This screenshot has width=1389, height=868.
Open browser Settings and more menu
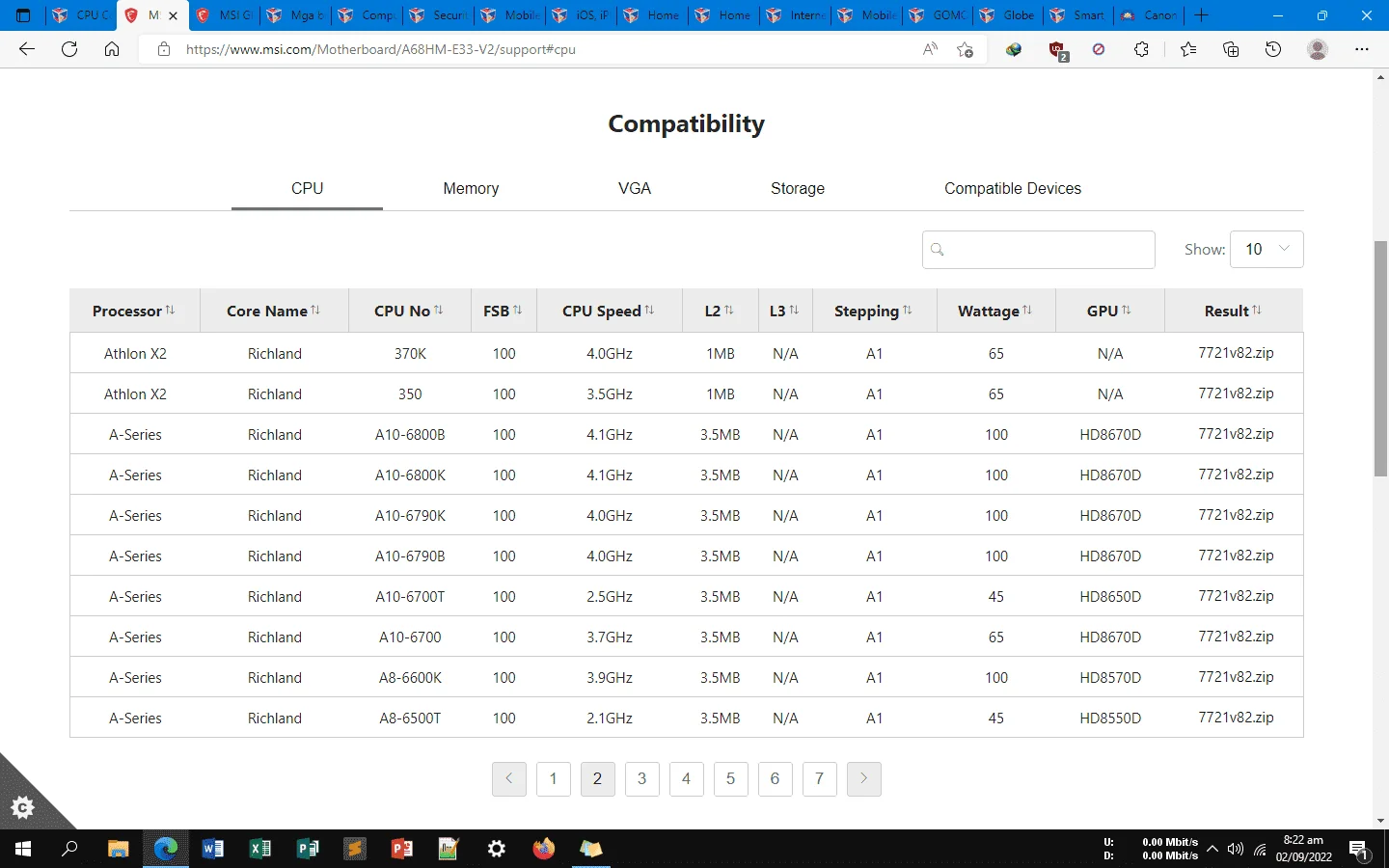click(x=1362, y=49)
